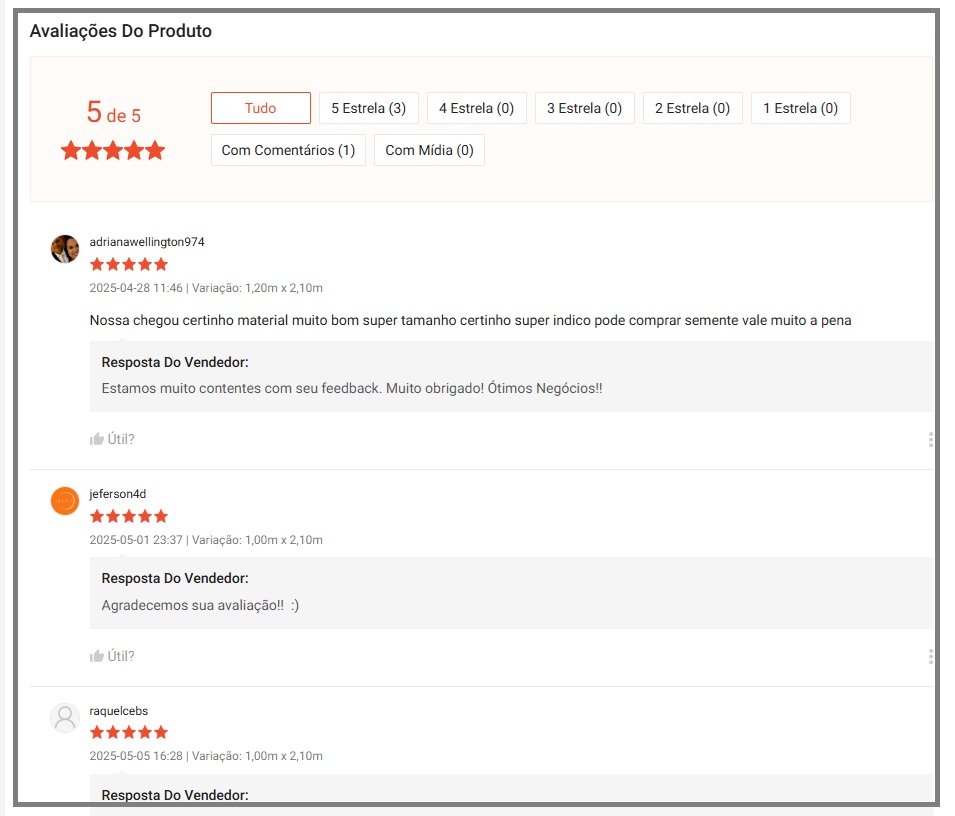This screenshot has height=816, width=955.
Task: Click thumbs-up icon on jeferson4d's review
Action: pyautogui.click(x=97, y=656)
